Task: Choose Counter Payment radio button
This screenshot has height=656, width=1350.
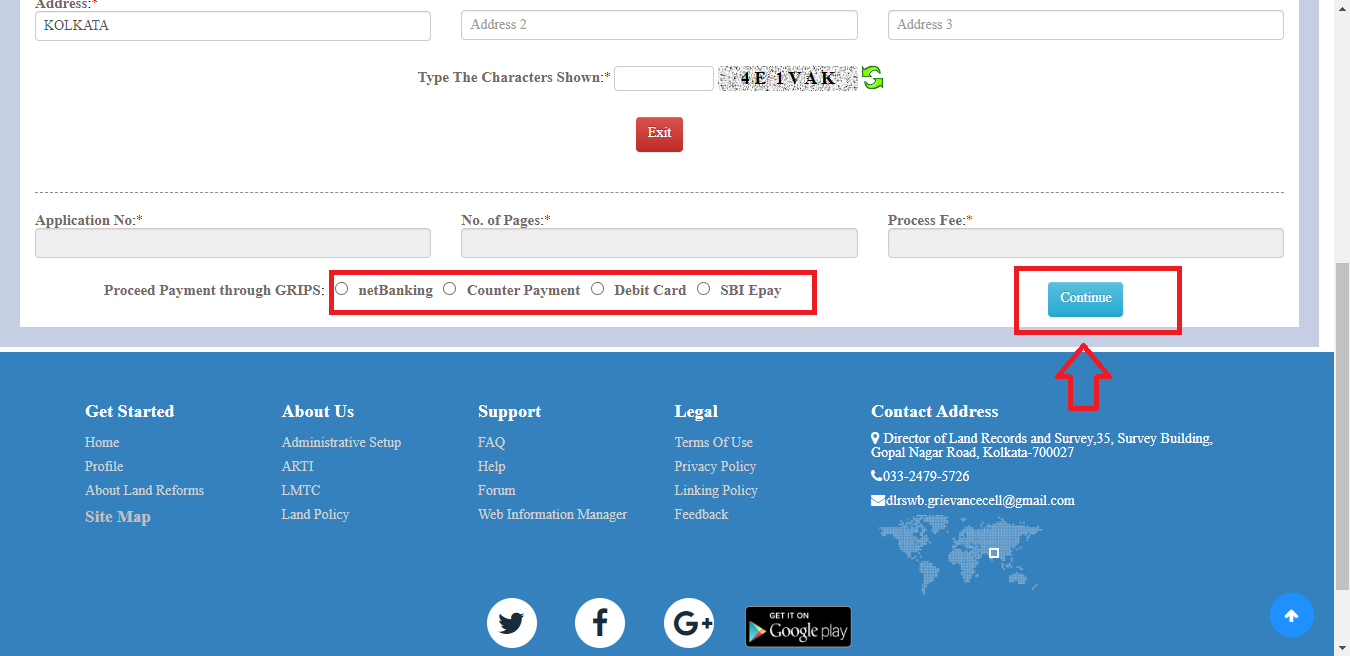Action: 450,289
